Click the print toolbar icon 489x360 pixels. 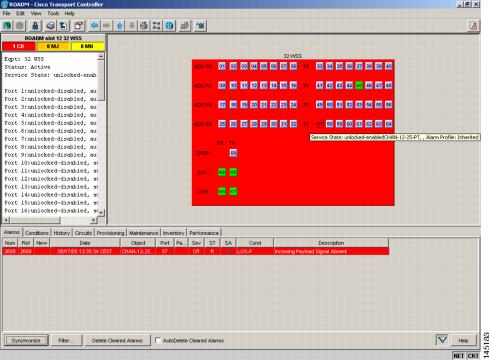tap(50, 26)
